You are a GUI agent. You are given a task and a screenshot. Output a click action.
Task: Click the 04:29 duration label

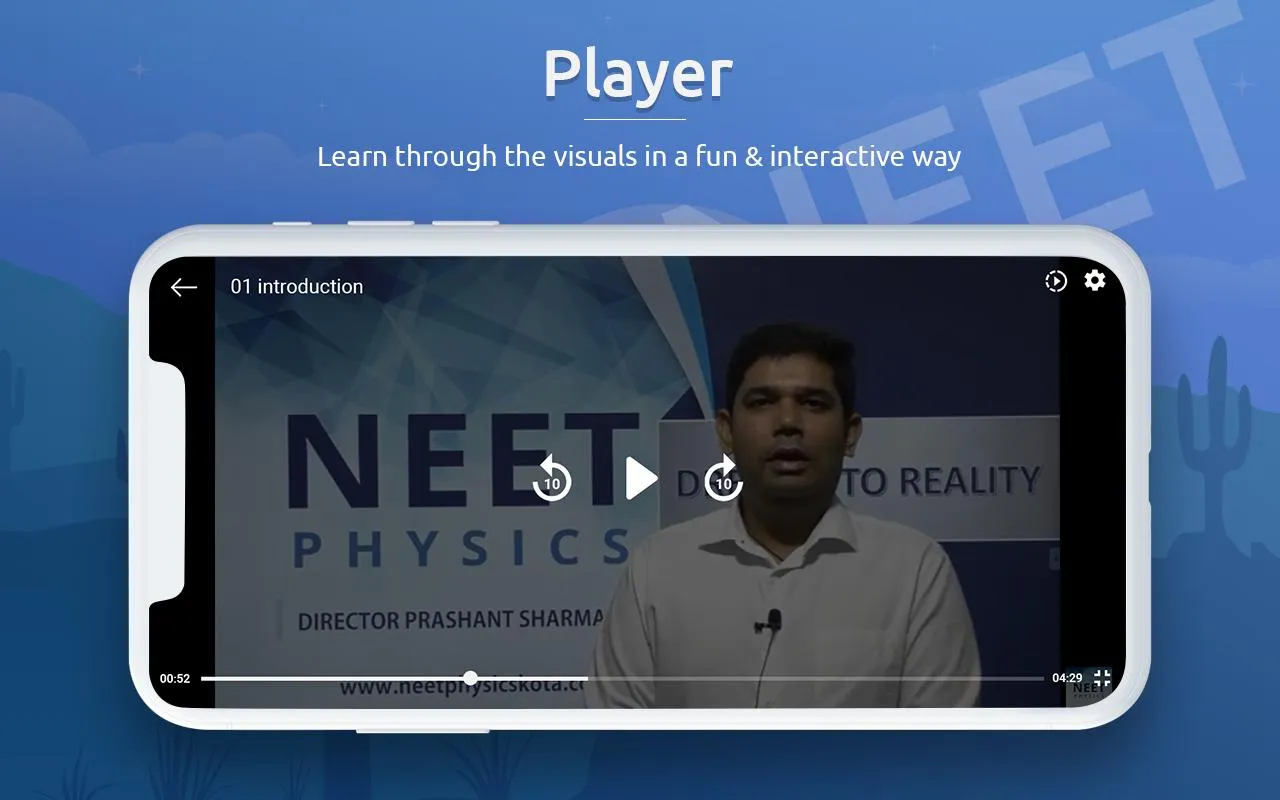[x=1069, y=678]
